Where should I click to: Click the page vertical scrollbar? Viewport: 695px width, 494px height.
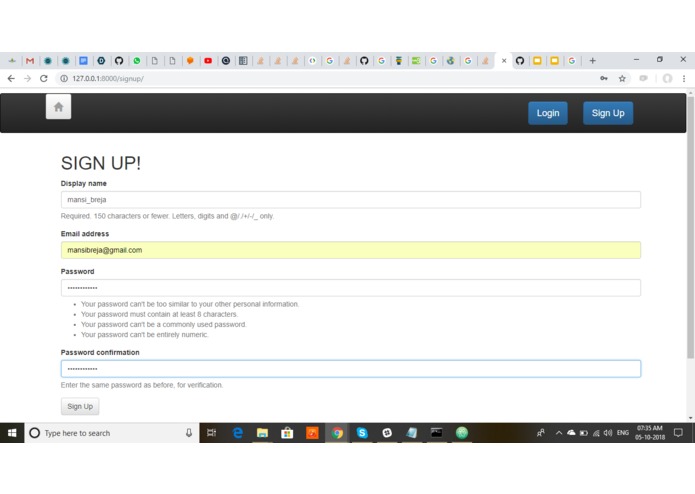coord(690,226)
